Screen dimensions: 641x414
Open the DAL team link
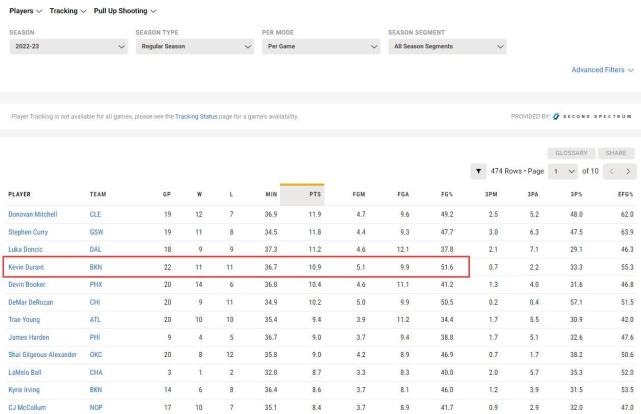95,249
